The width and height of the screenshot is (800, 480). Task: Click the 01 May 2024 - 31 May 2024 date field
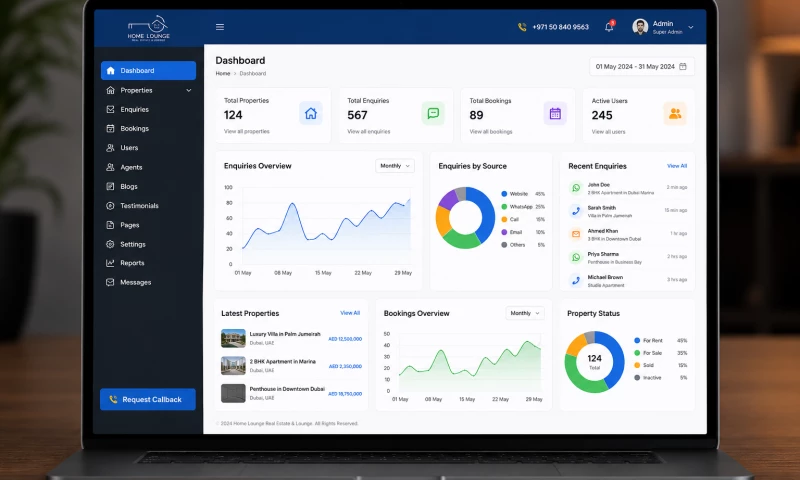(x=641, y=66)
